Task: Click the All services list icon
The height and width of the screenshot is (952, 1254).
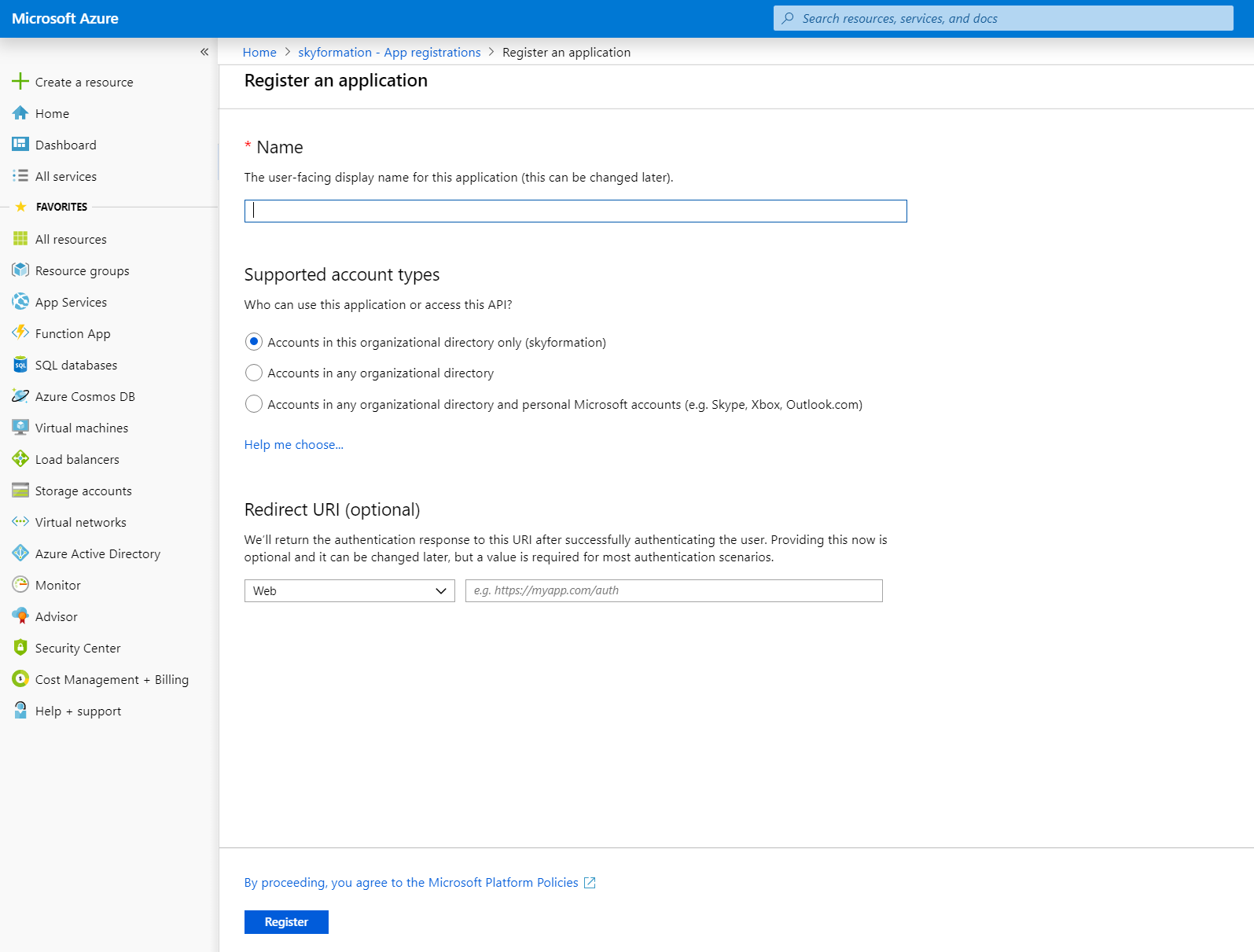Action: click(20, 175)
